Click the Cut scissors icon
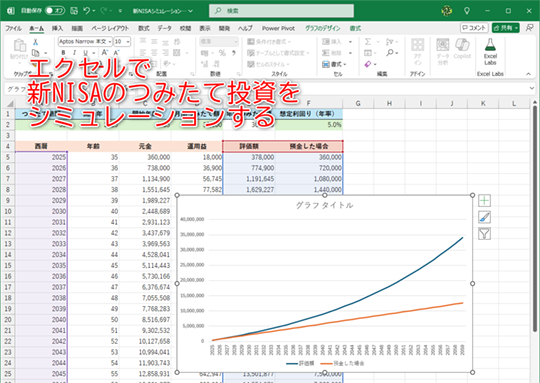The width and height of the screenshot is (540, 383). pos(35,42)
